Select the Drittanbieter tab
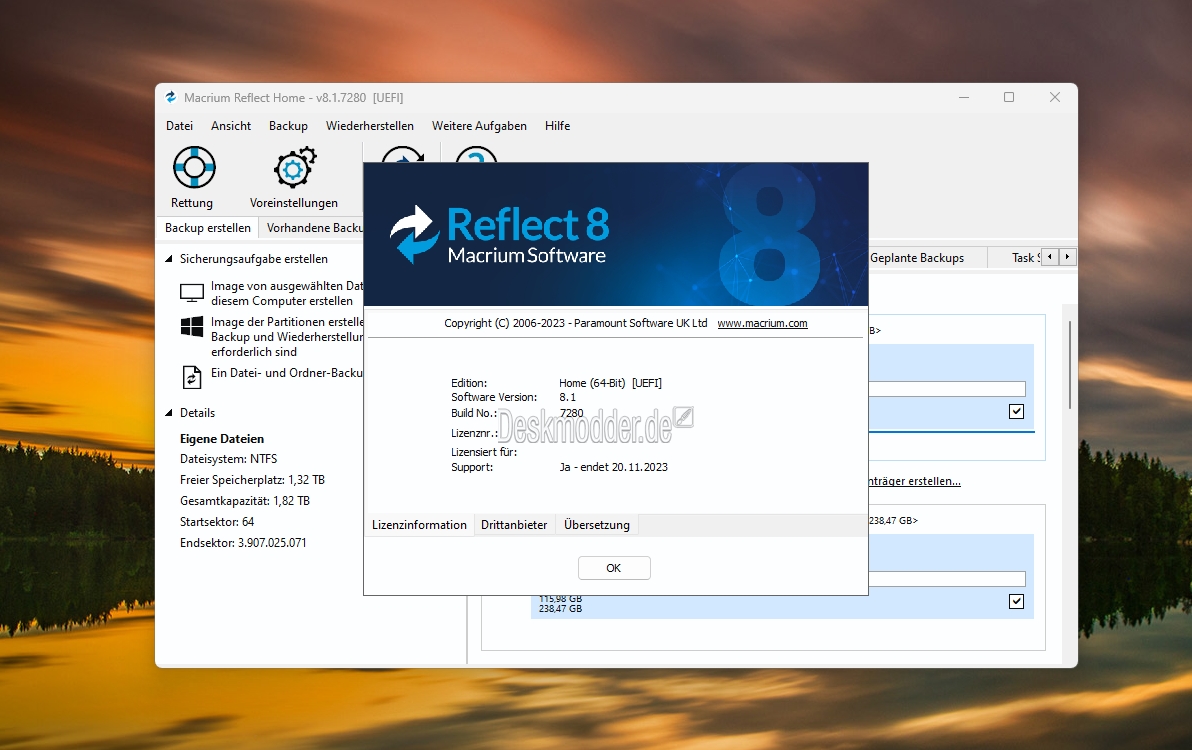The width and height of the screenshot is (1192, 750). click(514, 525)
